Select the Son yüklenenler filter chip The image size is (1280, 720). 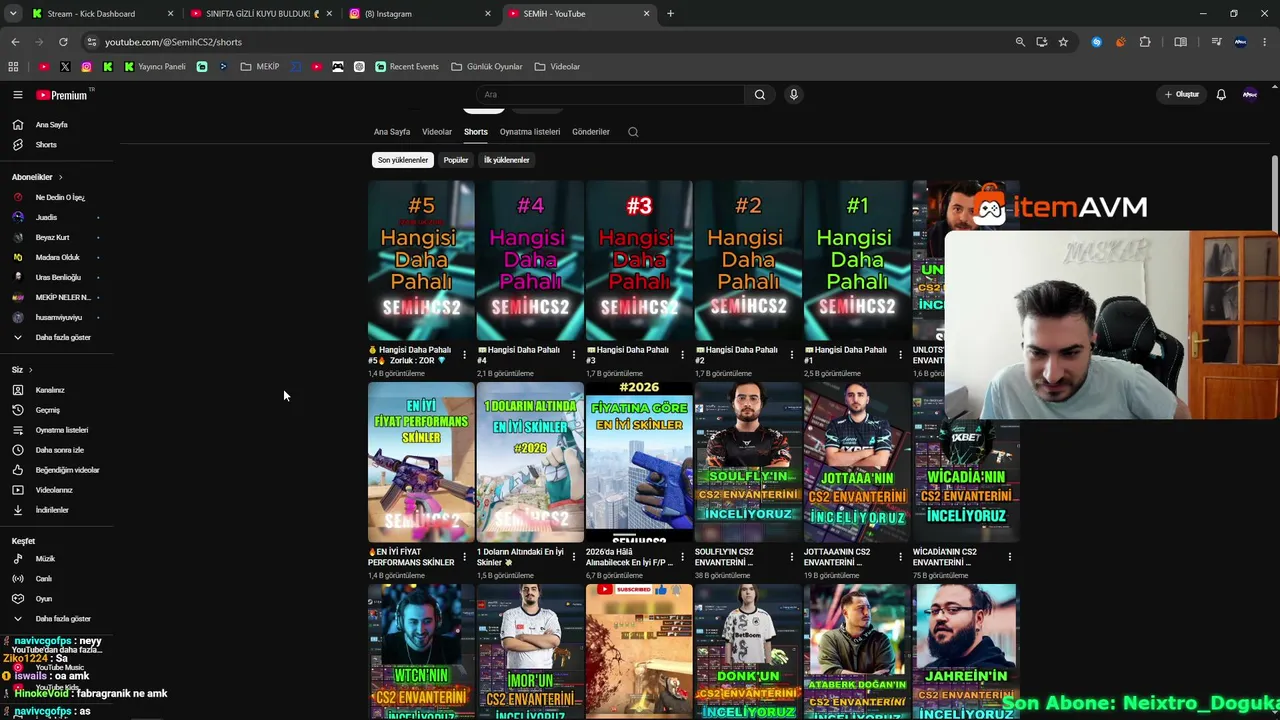coord(403,160)
